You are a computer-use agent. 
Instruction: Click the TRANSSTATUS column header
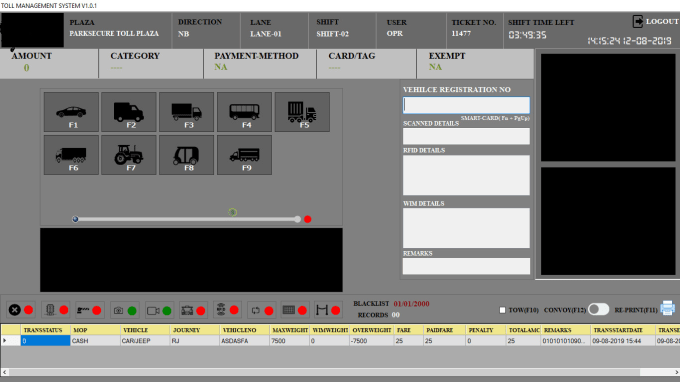pyautogui.click(x=46, y=330)
